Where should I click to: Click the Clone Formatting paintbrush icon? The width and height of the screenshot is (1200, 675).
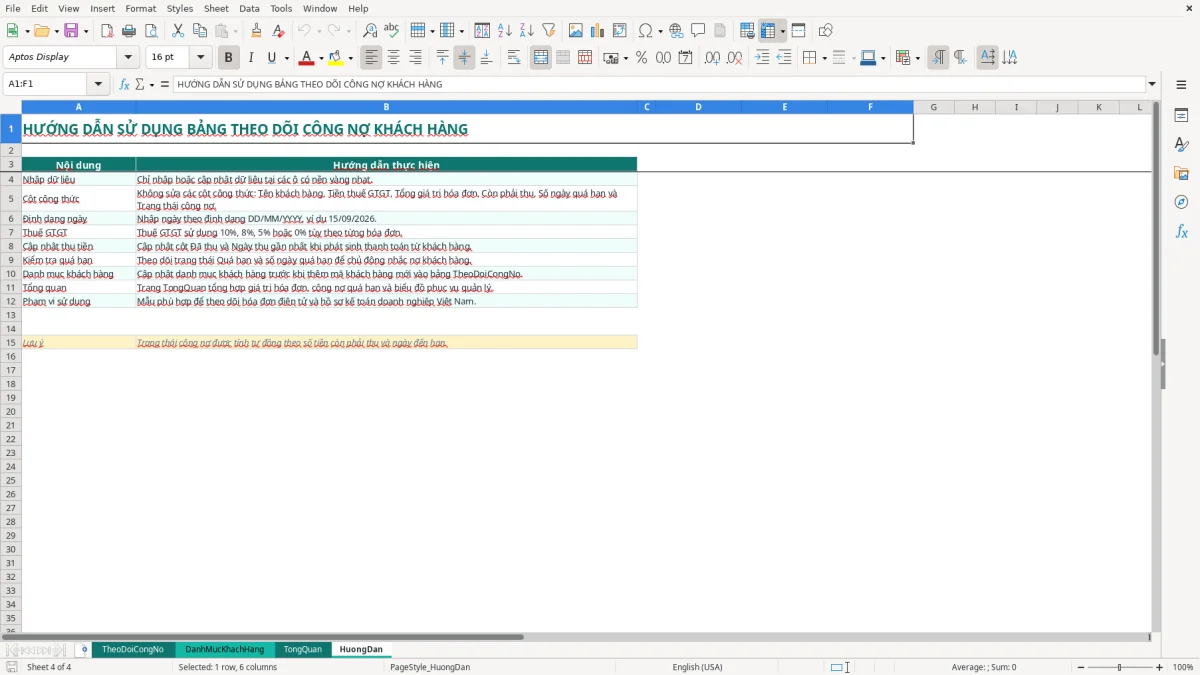[x=257, y=31]
